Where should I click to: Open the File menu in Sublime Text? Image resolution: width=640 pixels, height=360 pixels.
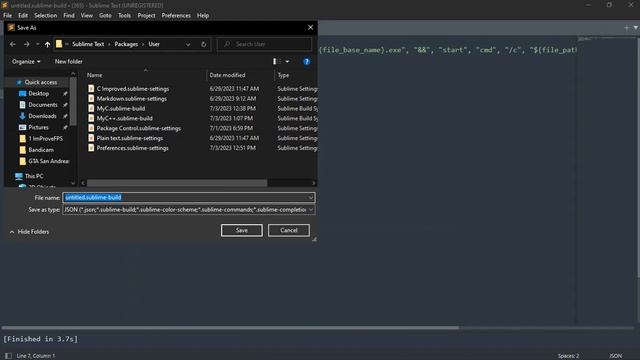click(7, 16)
